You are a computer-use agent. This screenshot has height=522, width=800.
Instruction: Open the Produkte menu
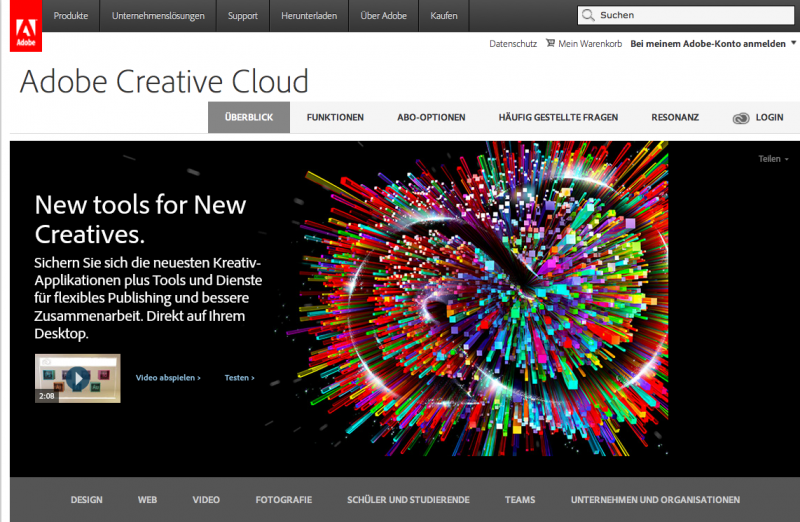70,16
